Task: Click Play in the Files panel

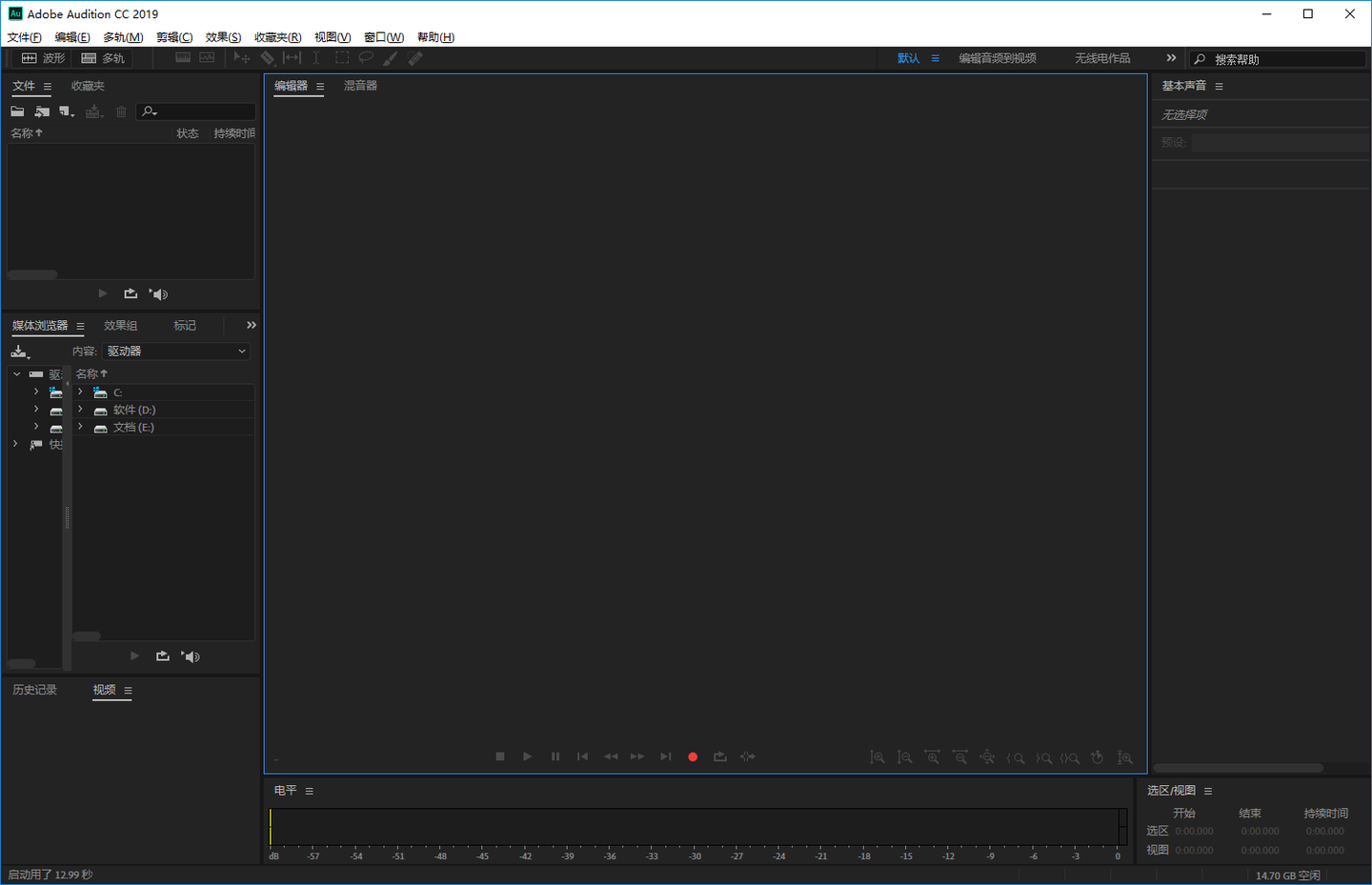Action: [103, 293]
